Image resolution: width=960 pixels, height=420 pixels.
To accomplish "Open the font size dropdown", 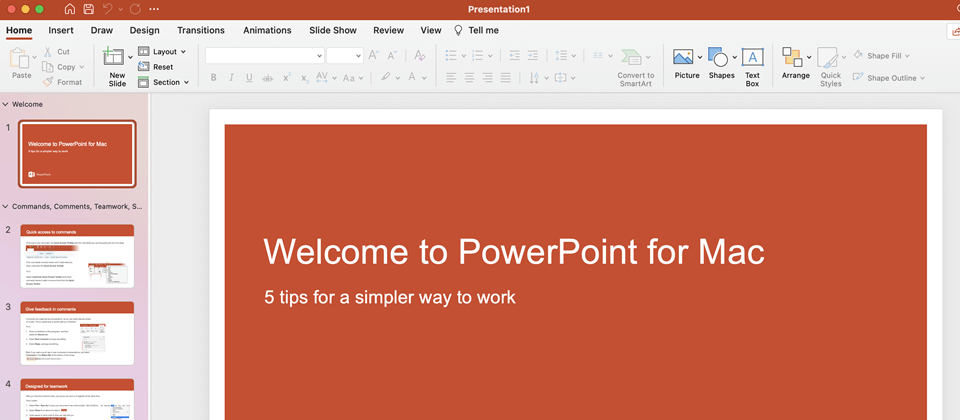I will pyautogui.click(x=358, y=56).
